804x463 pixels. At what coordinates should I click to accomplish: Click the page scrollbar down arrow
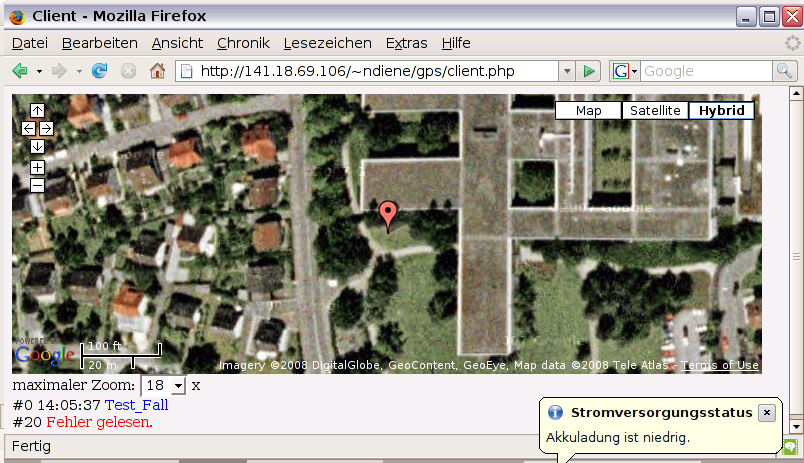click(796, 426)
